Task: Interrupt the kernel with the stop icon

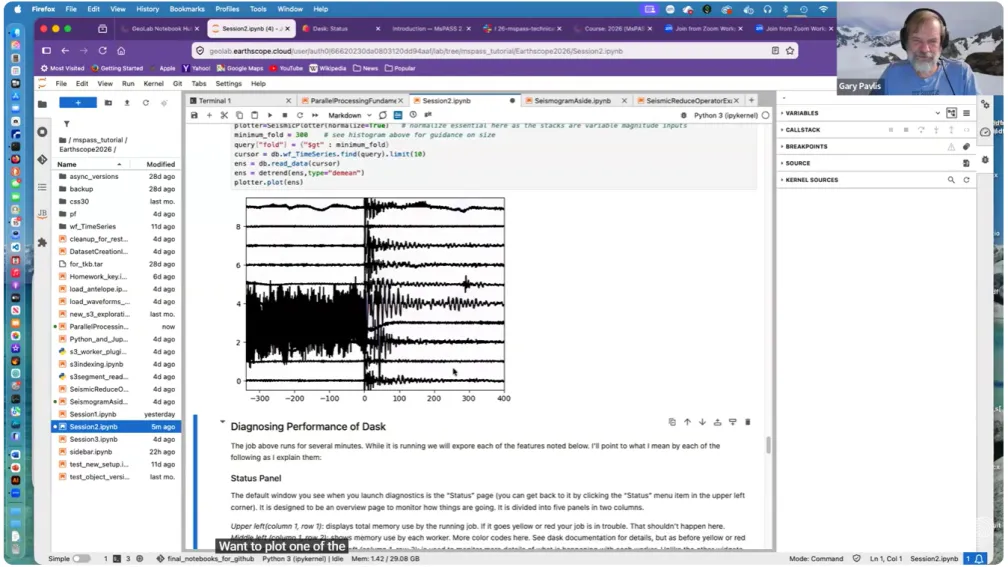Action: tap(285, 115)
